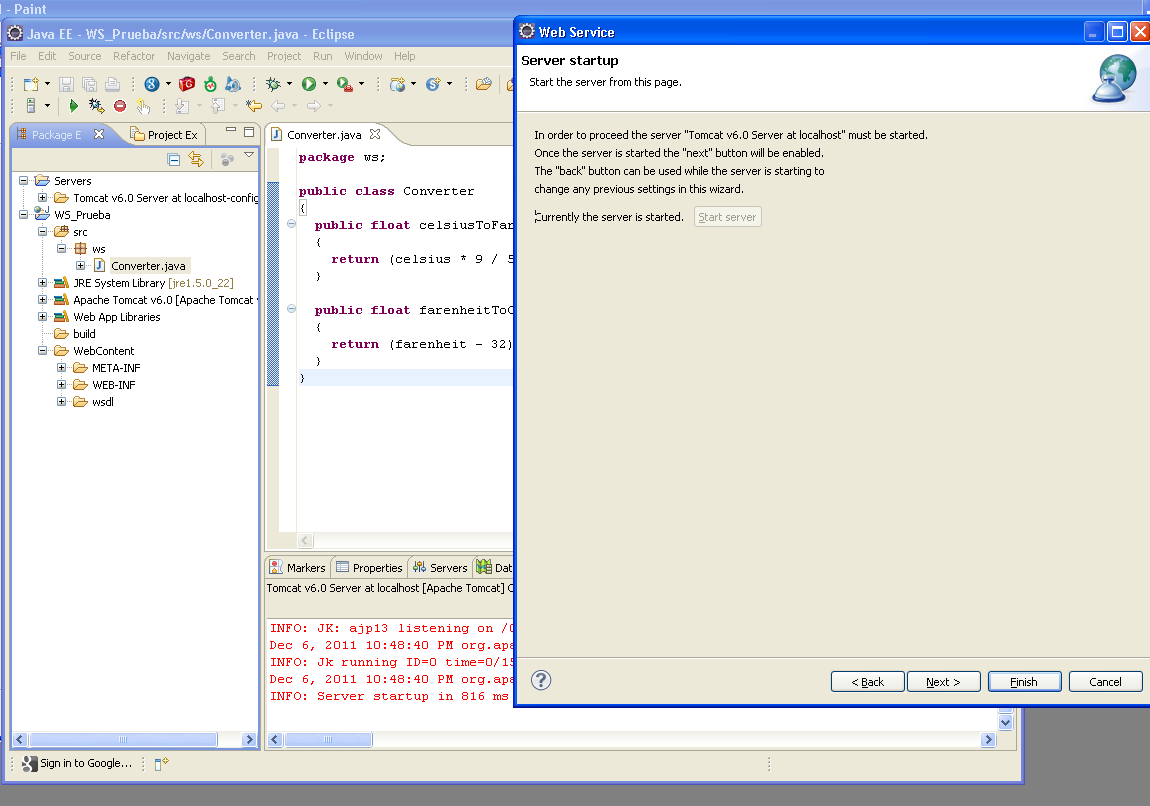Click the Next button in the wizard
The width and height of the screenshot is (1150, 806).
(944, 682)
